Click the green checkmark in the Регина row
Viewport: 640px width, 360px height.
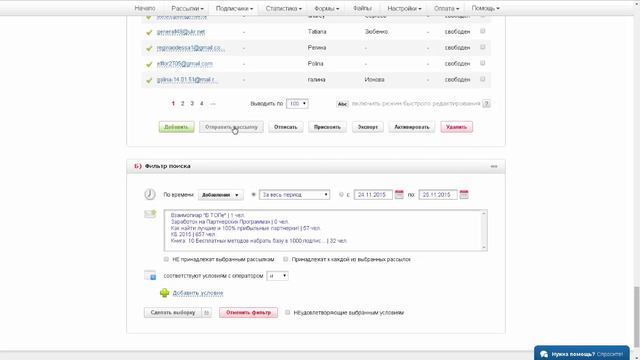tap(149, 48)
